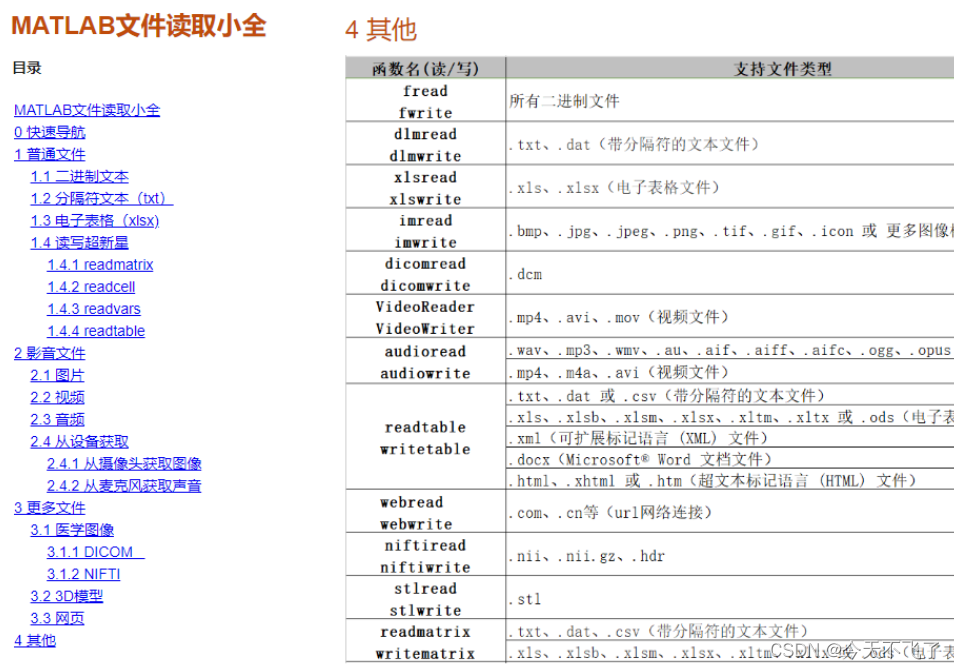Select the .mp4、.m4a、.avi（视频文件）row
This screenshot has height=669, width=954.
pos(618,372)
